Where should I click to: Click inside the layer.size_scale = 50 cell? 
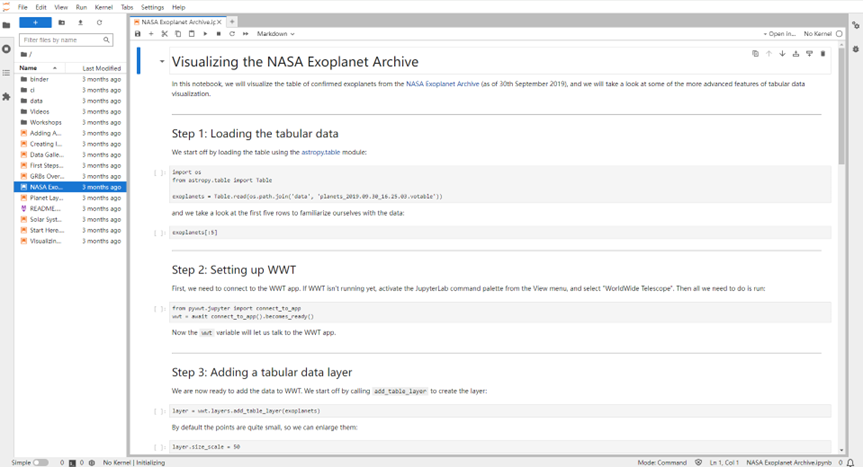point(500,447)
